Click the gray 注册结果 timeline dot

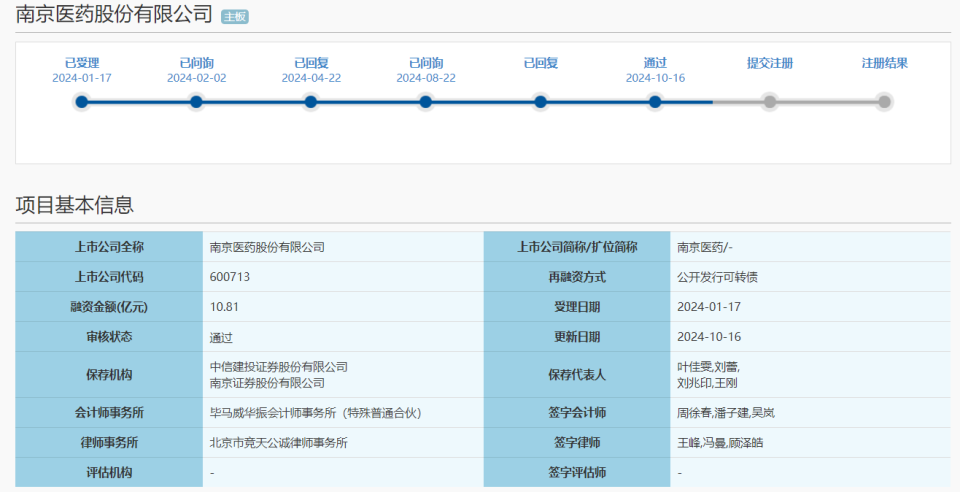point(884,101)
